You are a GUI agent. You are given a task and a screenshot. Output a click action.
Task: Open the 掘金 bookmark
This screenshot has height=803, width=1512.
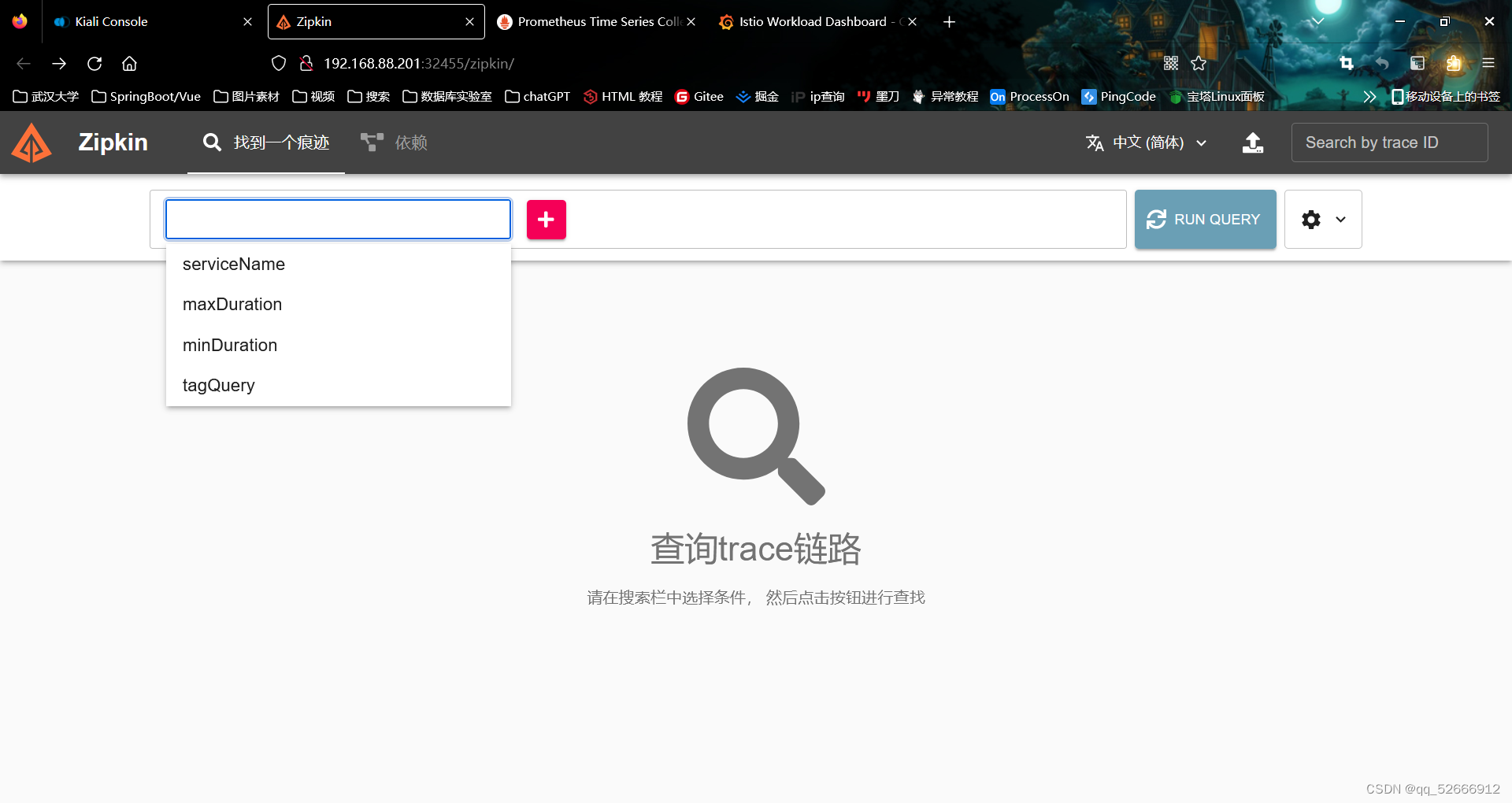coord(758,97)
